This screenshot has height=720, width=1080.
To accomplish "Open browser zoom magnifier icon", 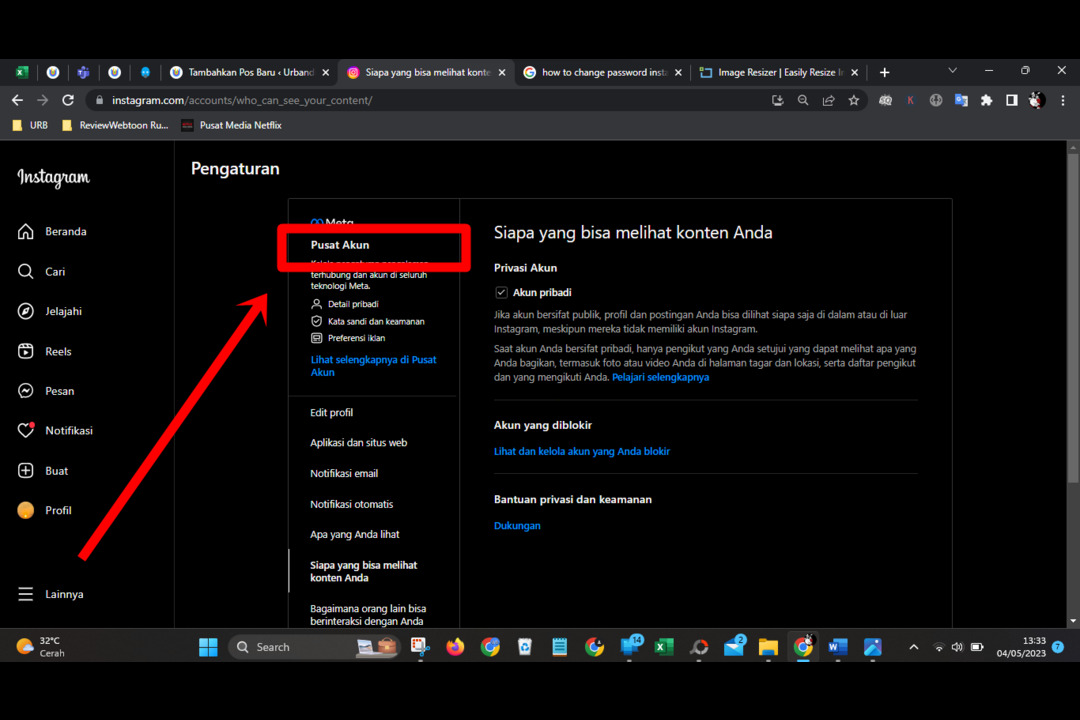I will [803, 101].
